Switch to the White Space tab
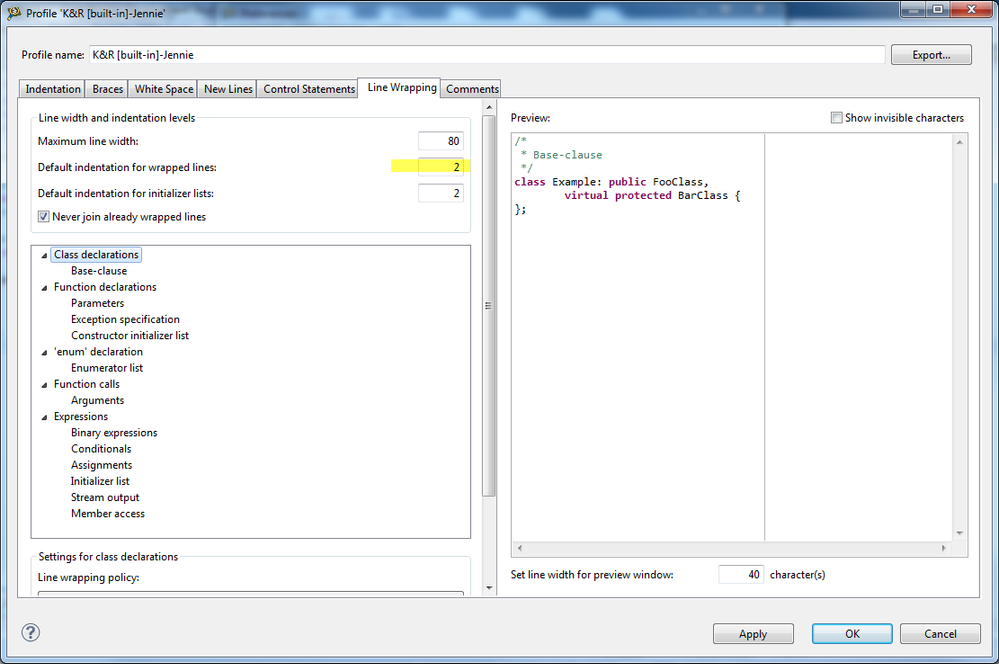 164,89
